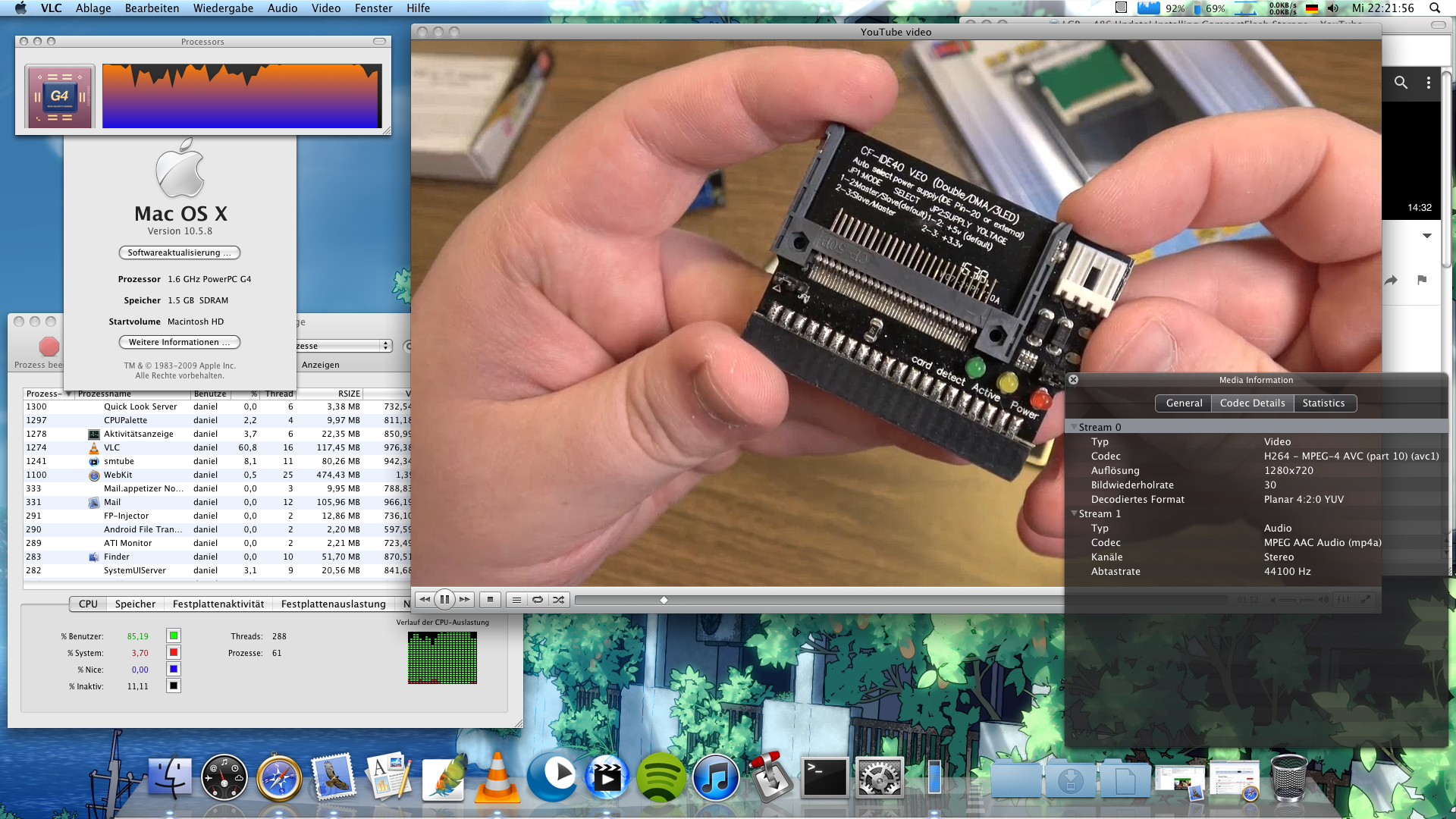Click the red quit process icon

tap(49, 347)
